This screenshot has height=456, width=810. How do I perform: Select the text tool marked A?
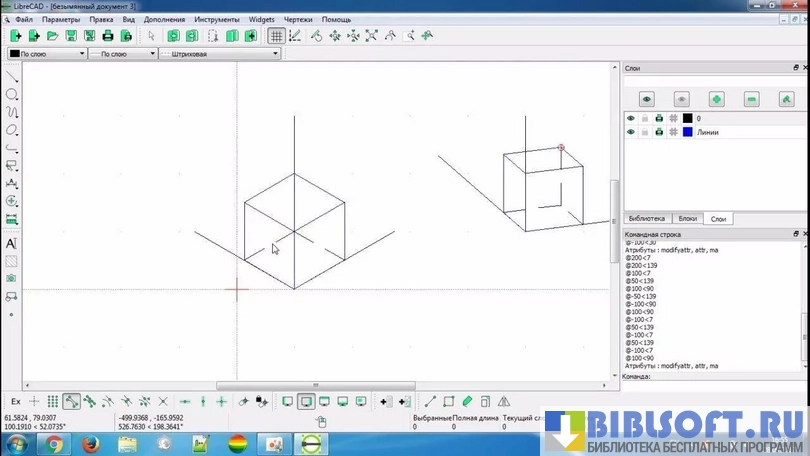pyautogui.click(x=12, y=243)
